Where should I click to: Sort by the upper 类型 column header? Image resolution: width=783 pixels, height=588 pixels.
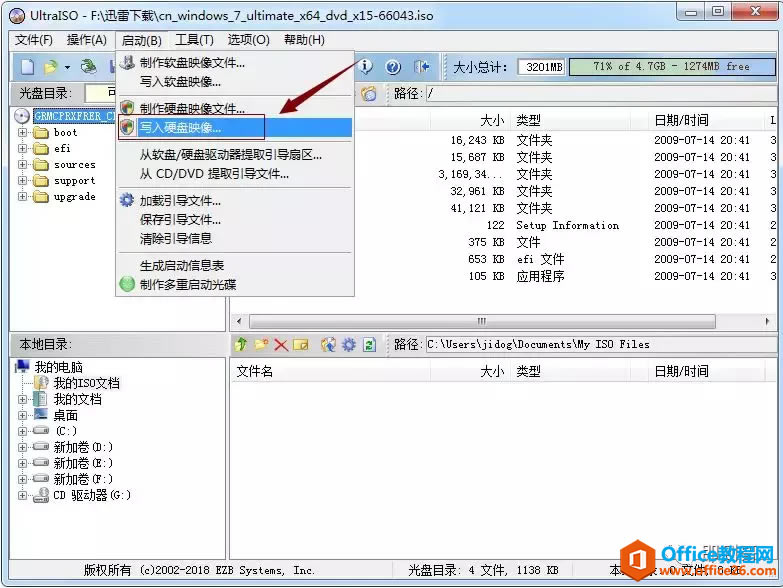point(570,120)
